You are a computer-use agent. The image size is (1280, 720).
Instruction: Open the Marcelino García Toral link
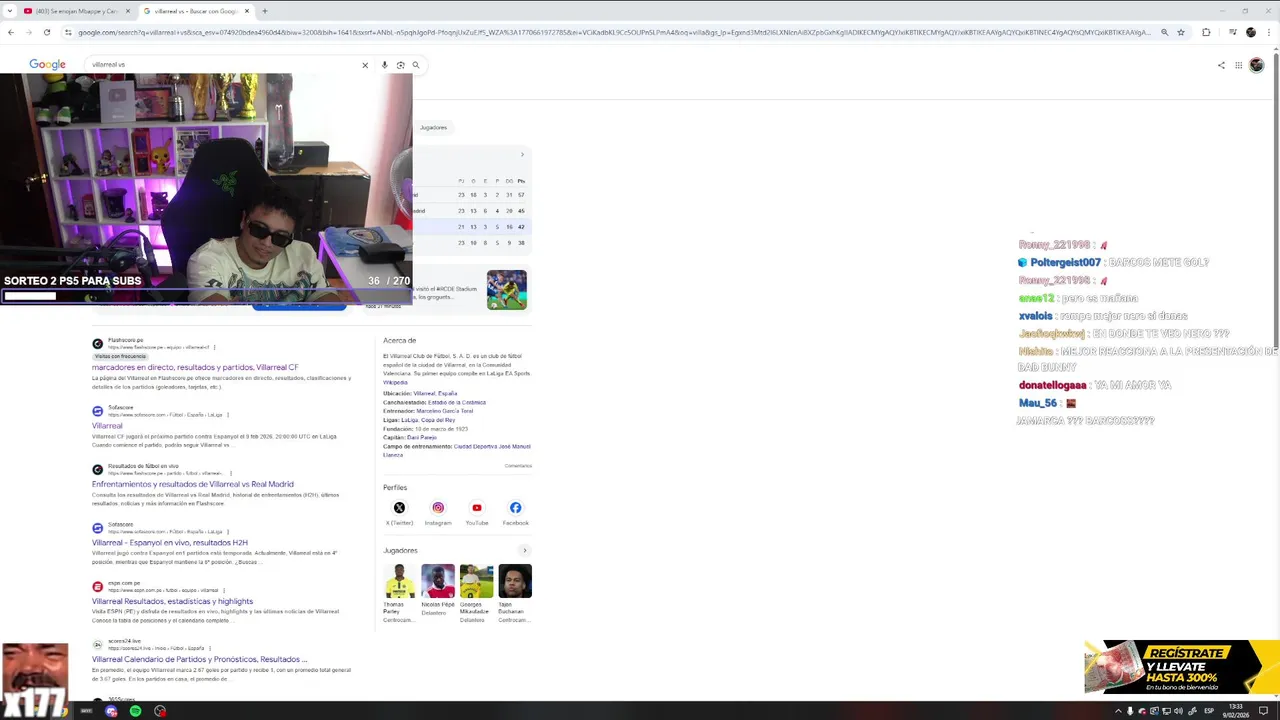point(445,411)
